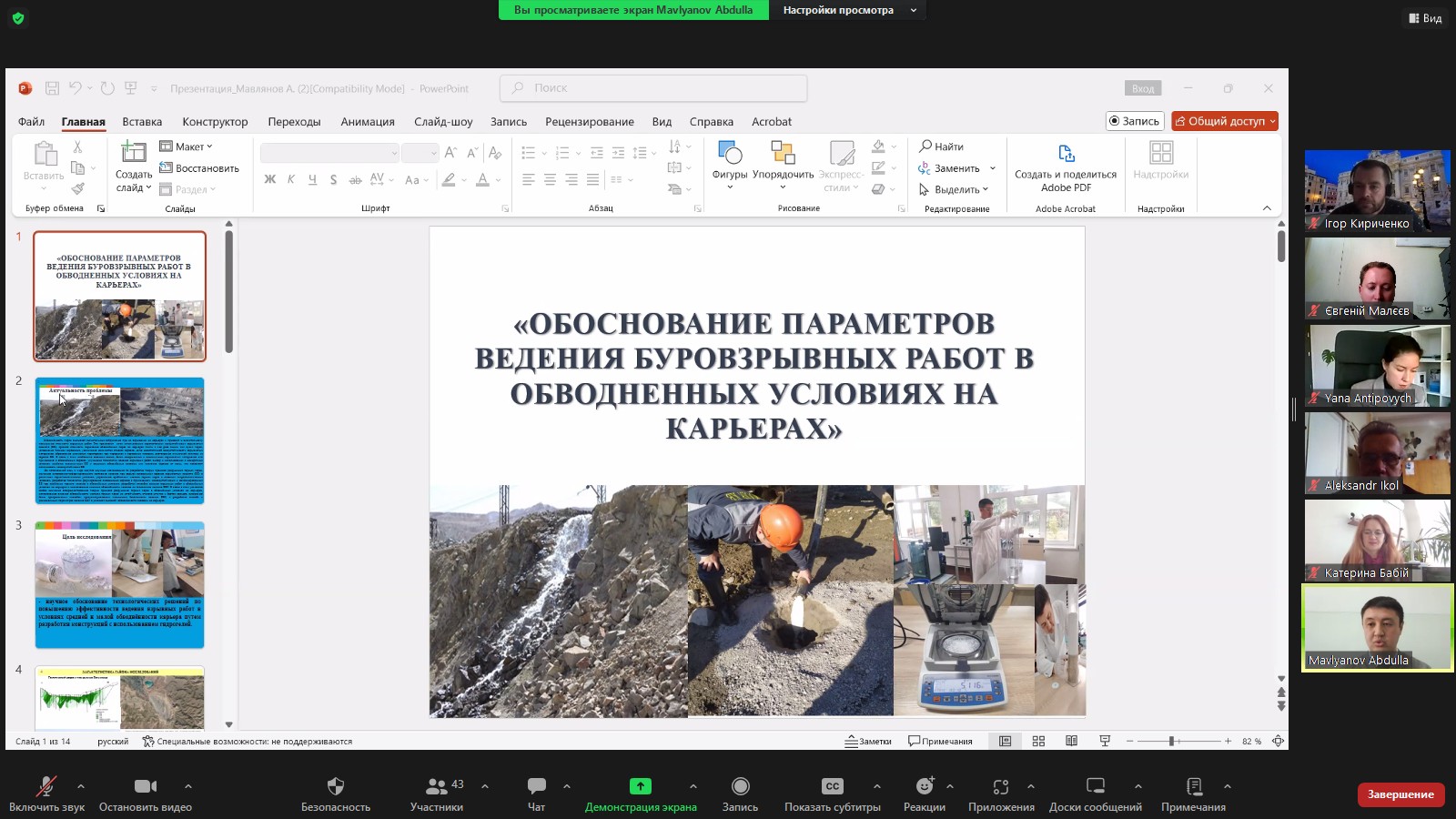
Task: Open the Animation ribbon tab
Action: (x=367, y=122)
